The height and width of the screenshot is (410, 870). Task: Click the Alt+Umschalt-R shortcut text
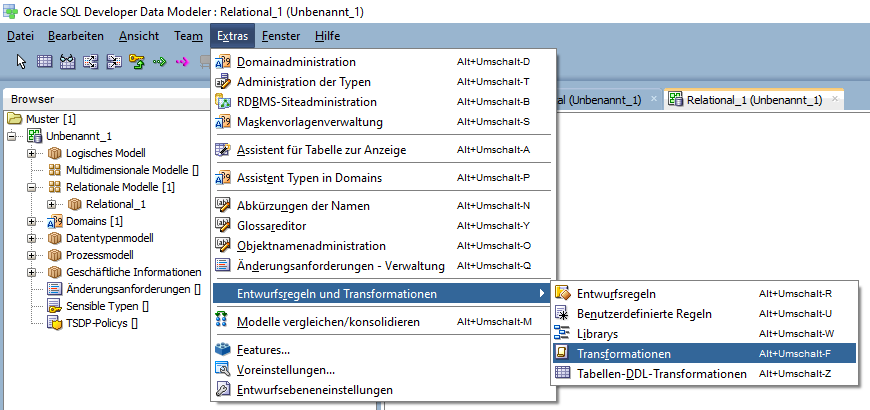click(795, 293)
